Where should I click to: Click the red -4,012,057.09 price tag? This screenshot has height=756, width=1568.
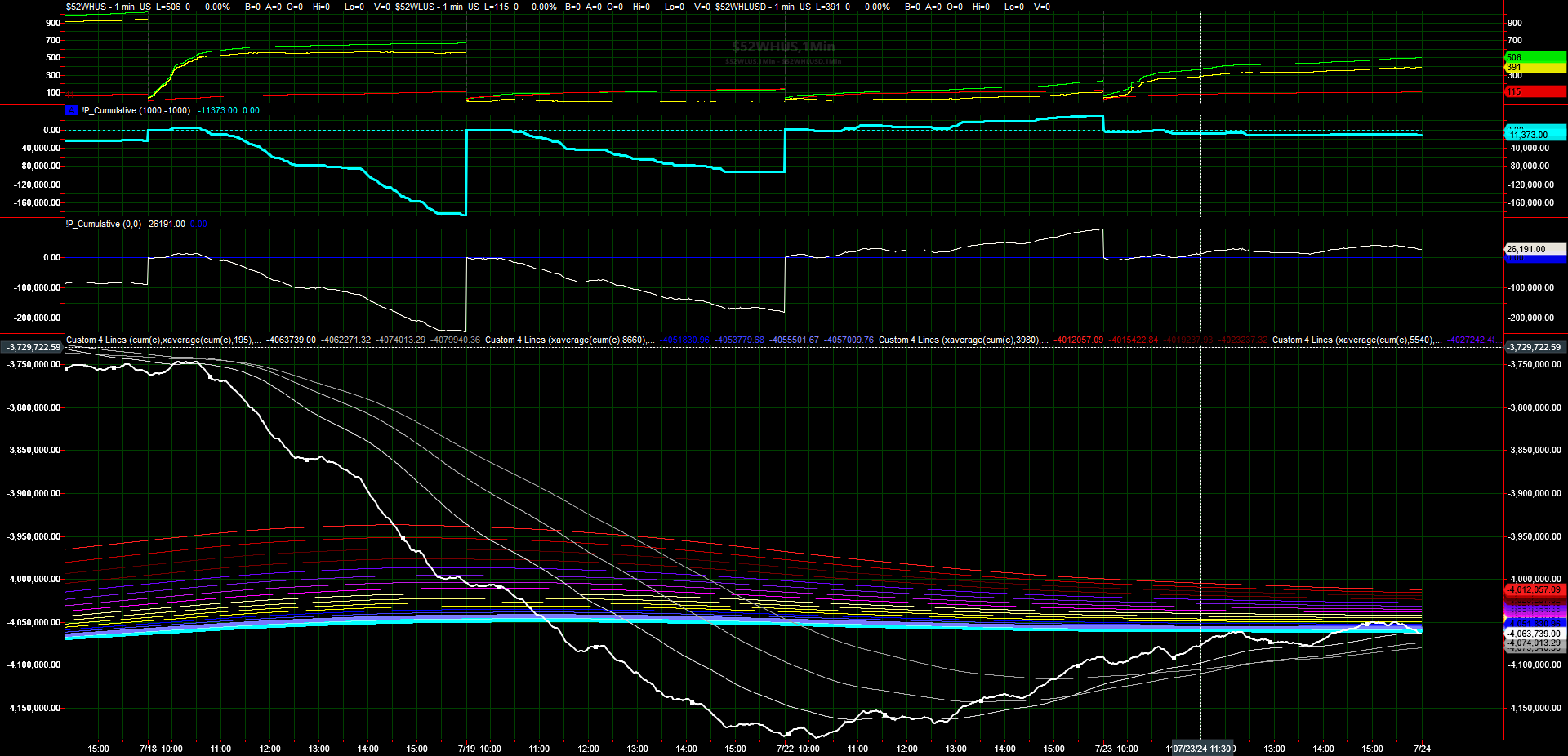point(1534,589)
